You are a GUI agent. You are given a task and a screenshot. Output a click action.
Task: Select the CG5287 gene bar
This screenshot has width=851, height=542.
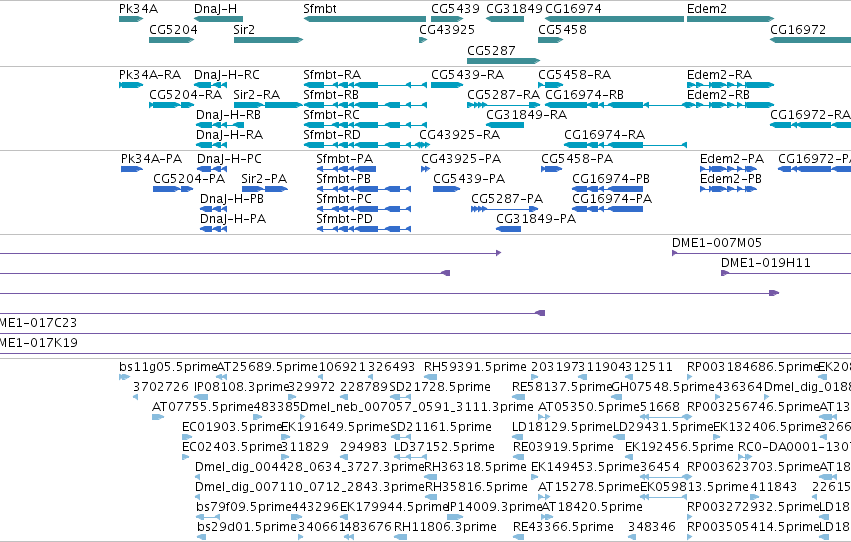pos(504,61)
